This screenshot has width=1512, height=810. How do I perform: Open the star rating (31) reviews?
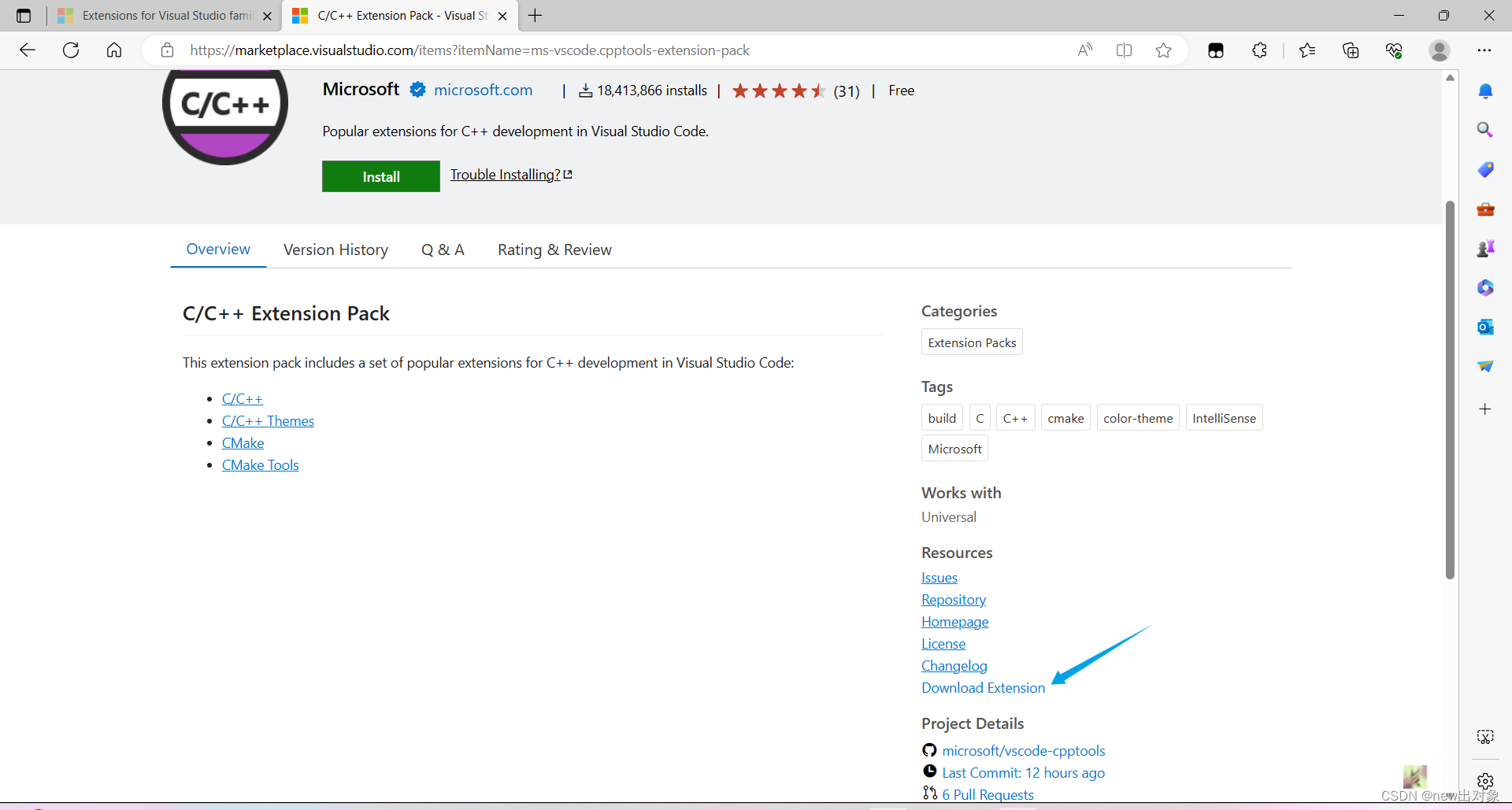coord(795,91)
